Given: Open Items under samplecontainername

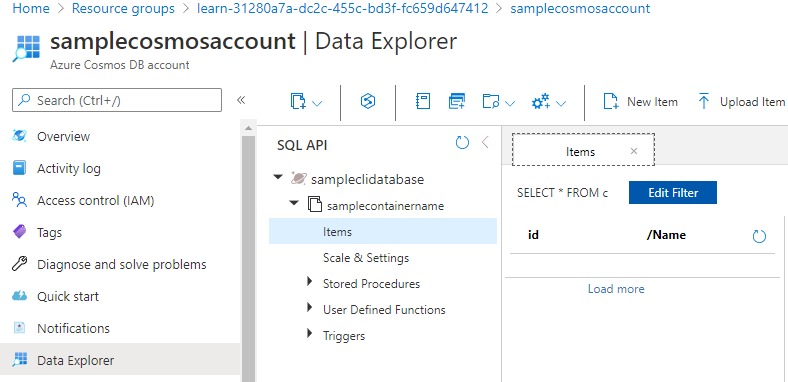Looking at the screenshot, I should click(383, 231).
